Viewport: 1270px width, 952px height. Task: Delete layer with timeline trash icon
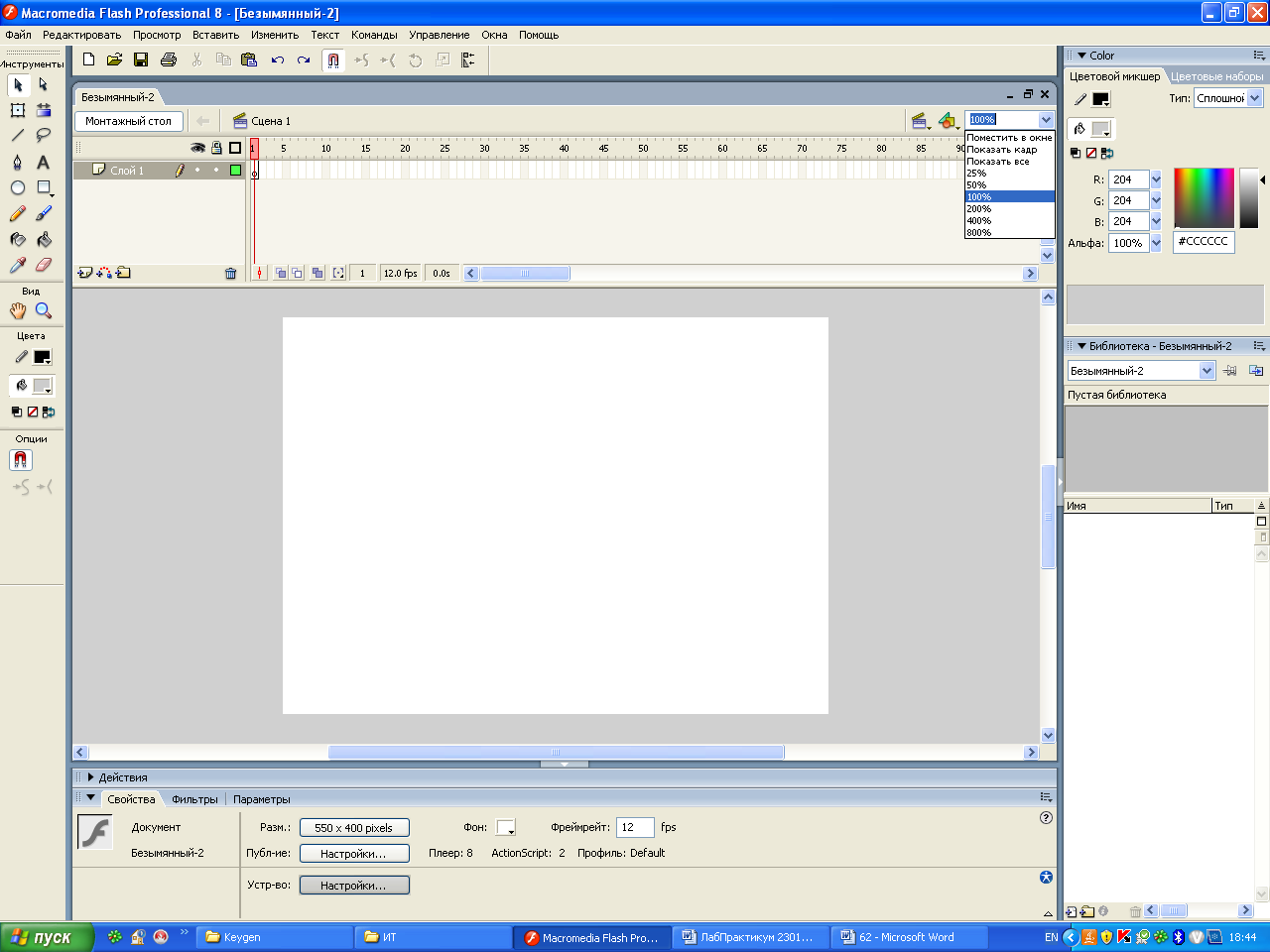click(231, 274)
